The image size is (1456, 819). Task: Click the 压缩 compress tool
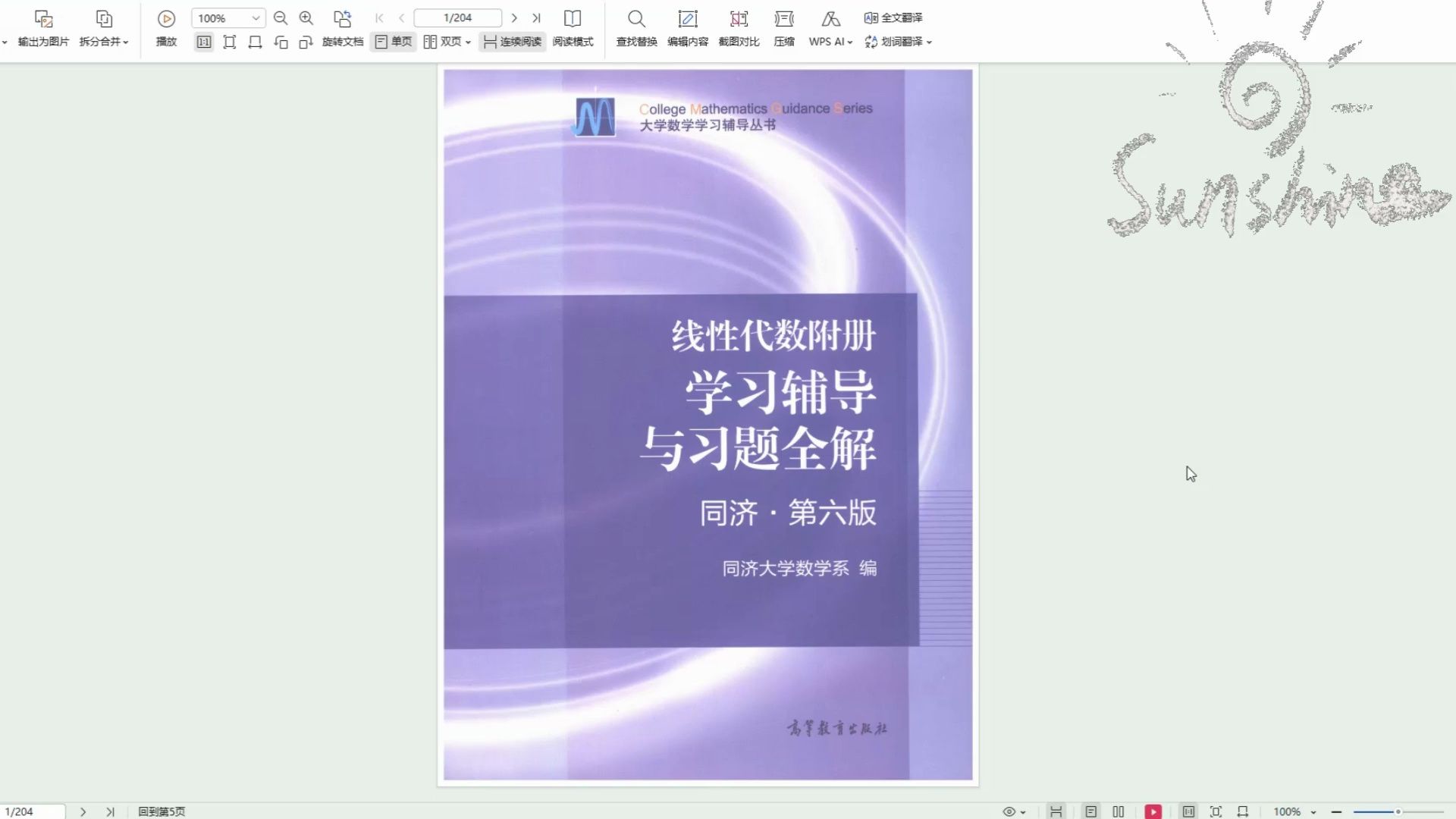(784, 29)
